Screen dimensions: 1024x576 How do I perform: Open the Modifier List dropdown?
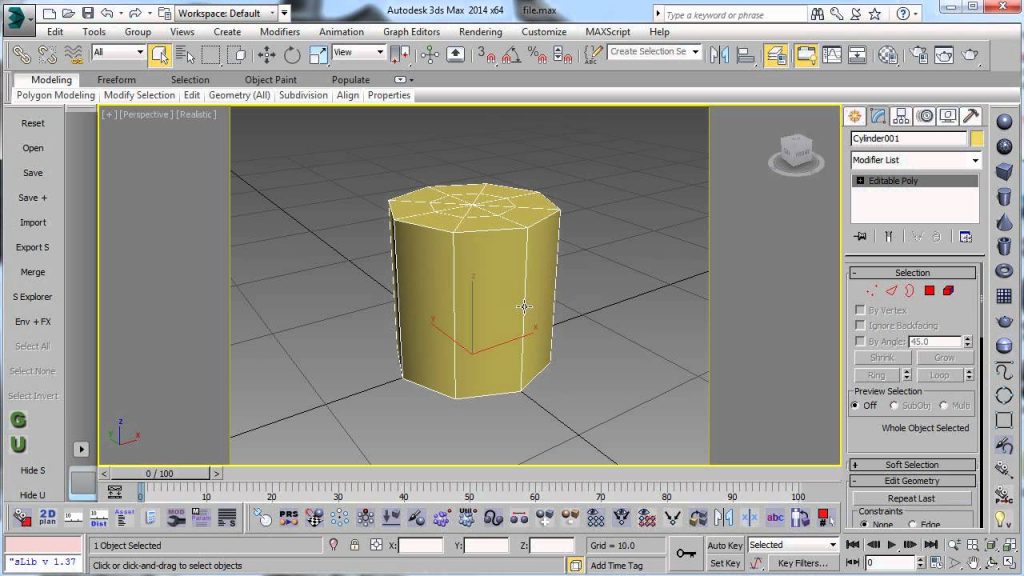click(x=913, y=160)
